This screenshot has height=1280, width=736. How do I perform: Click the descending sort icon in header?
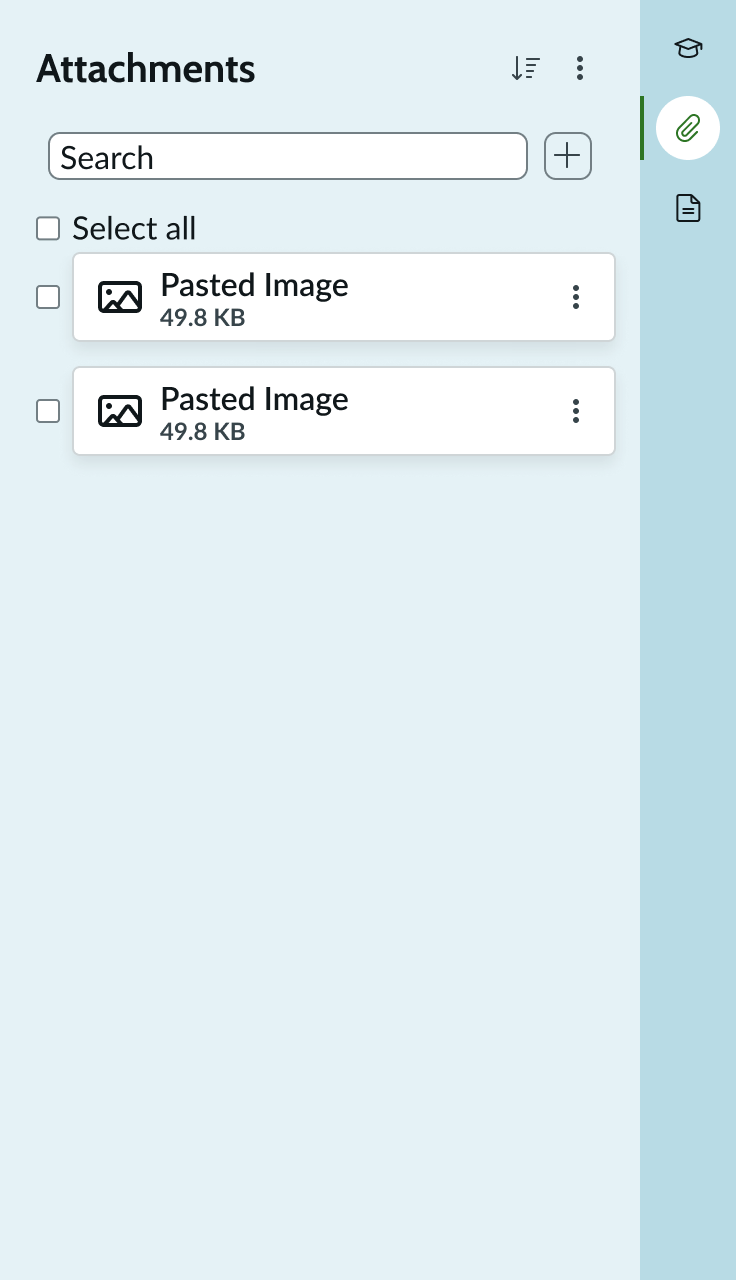525,67
